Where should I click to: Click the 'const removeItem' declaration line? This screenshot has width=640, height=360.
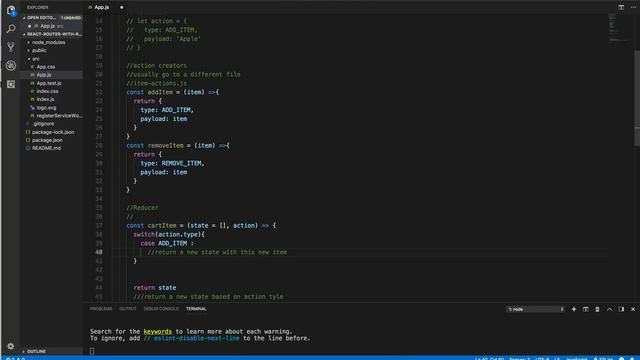(x=178, y=146)
